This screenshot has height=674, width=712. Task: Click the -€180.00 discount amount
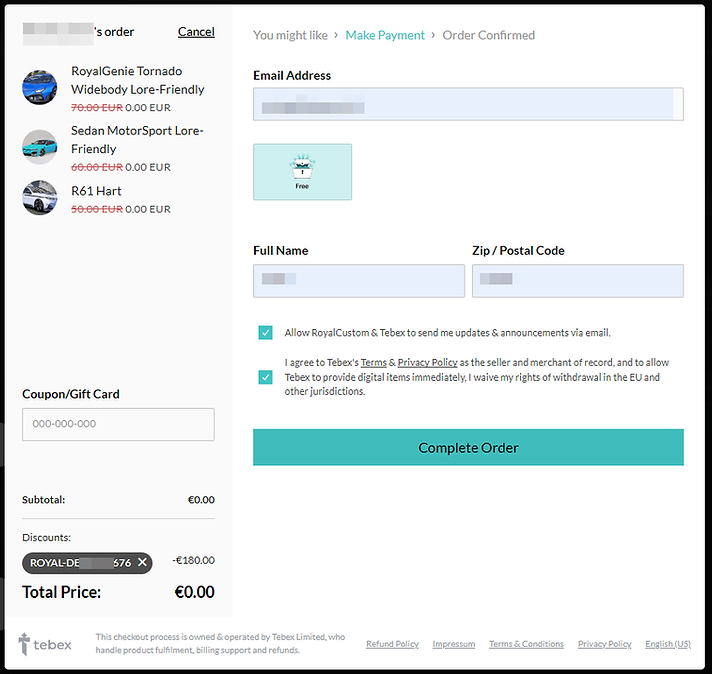click(193, 560)
